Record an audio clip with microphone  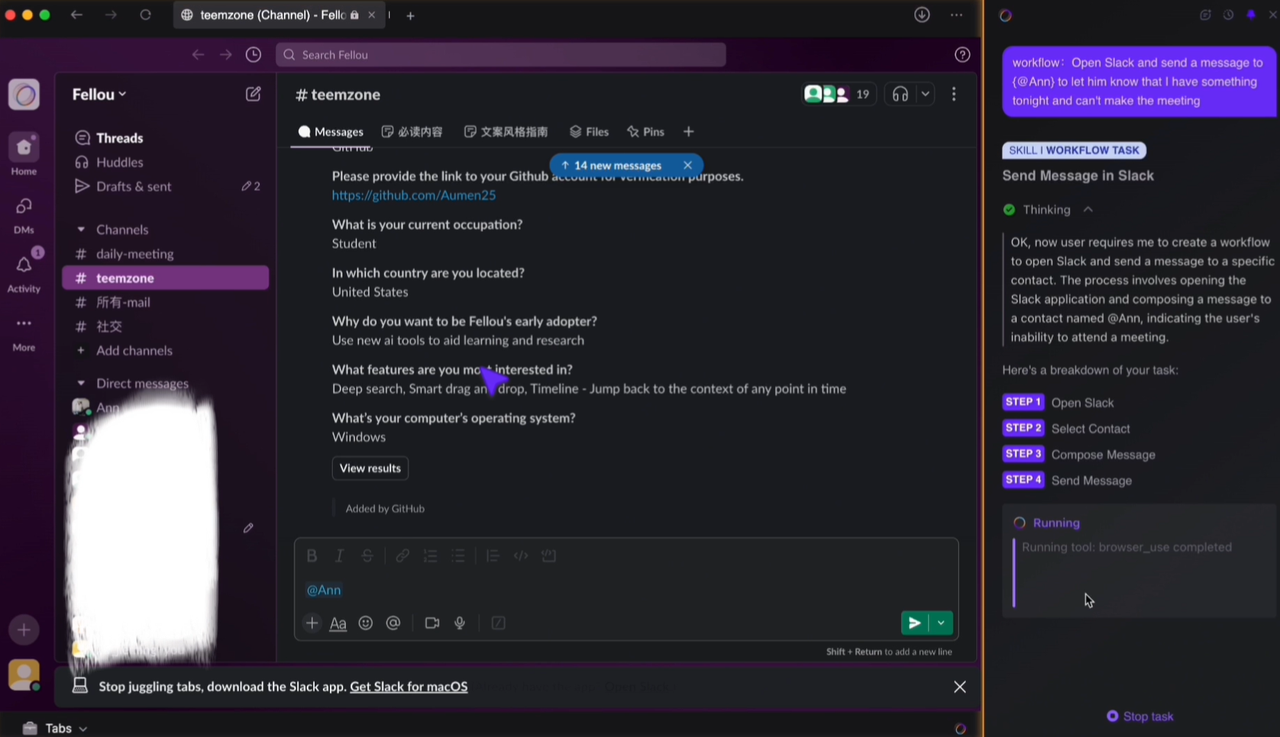click(460, 623)
